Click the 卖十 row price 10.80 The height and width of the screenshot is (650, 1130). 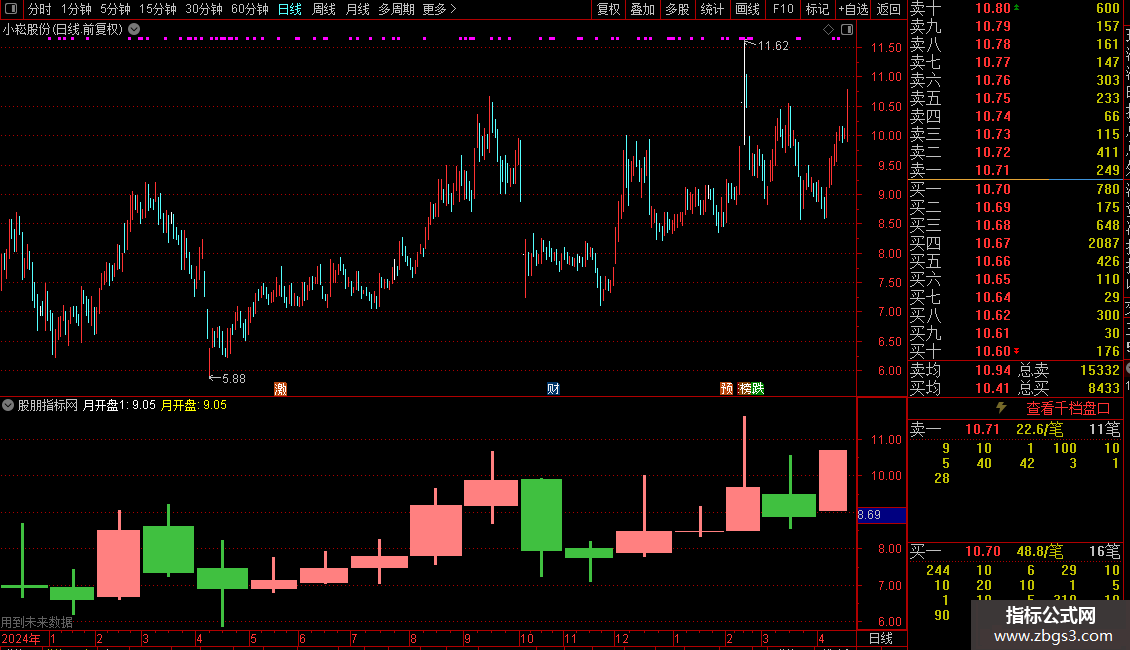pos(992,8)
